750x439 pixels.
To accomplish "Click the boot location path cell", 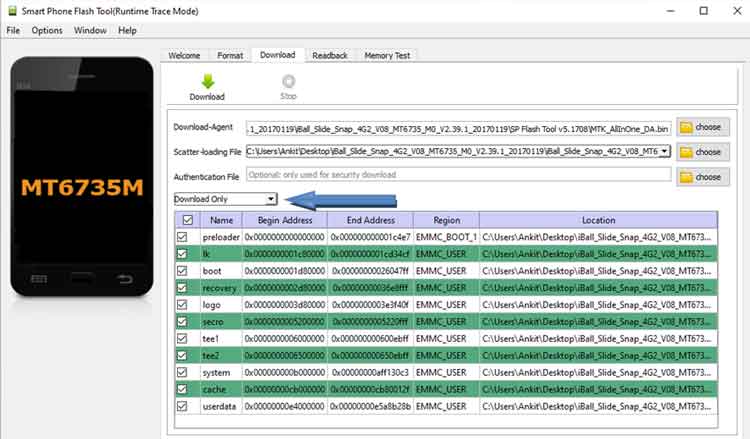I will click(598, 271).
